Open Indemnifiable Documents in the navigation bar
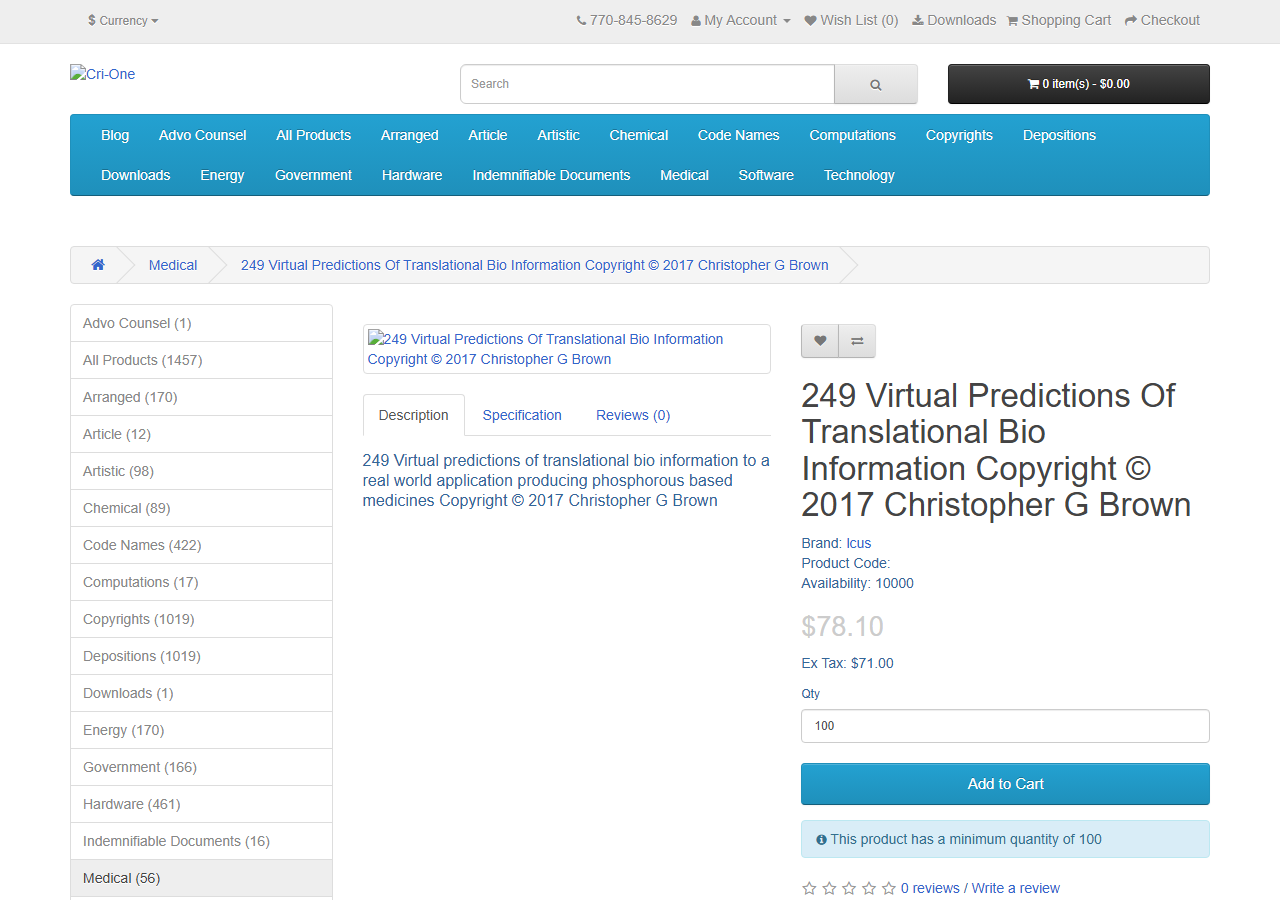Screen dimensions: 1280x900 click(551, 175)
